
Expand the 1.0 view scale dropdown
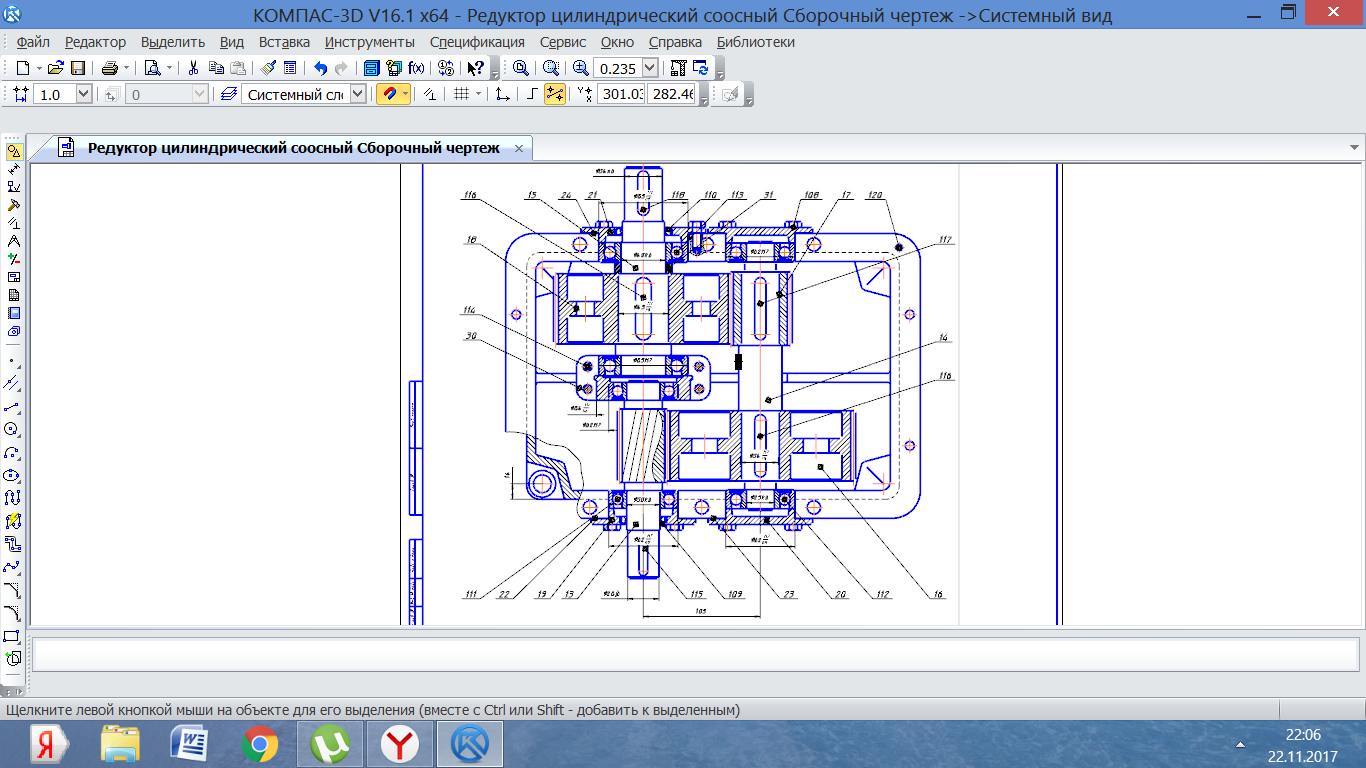(83, 94)
